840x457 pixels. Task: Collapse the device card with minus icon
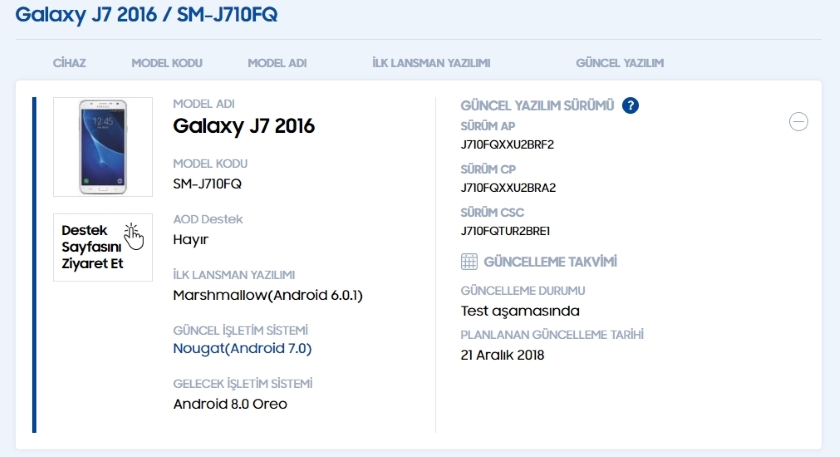click(798, 122)
